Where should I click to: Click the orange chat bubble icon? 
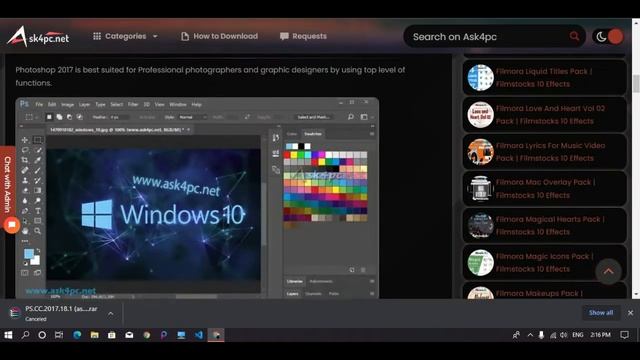click(x=11, y=225)
